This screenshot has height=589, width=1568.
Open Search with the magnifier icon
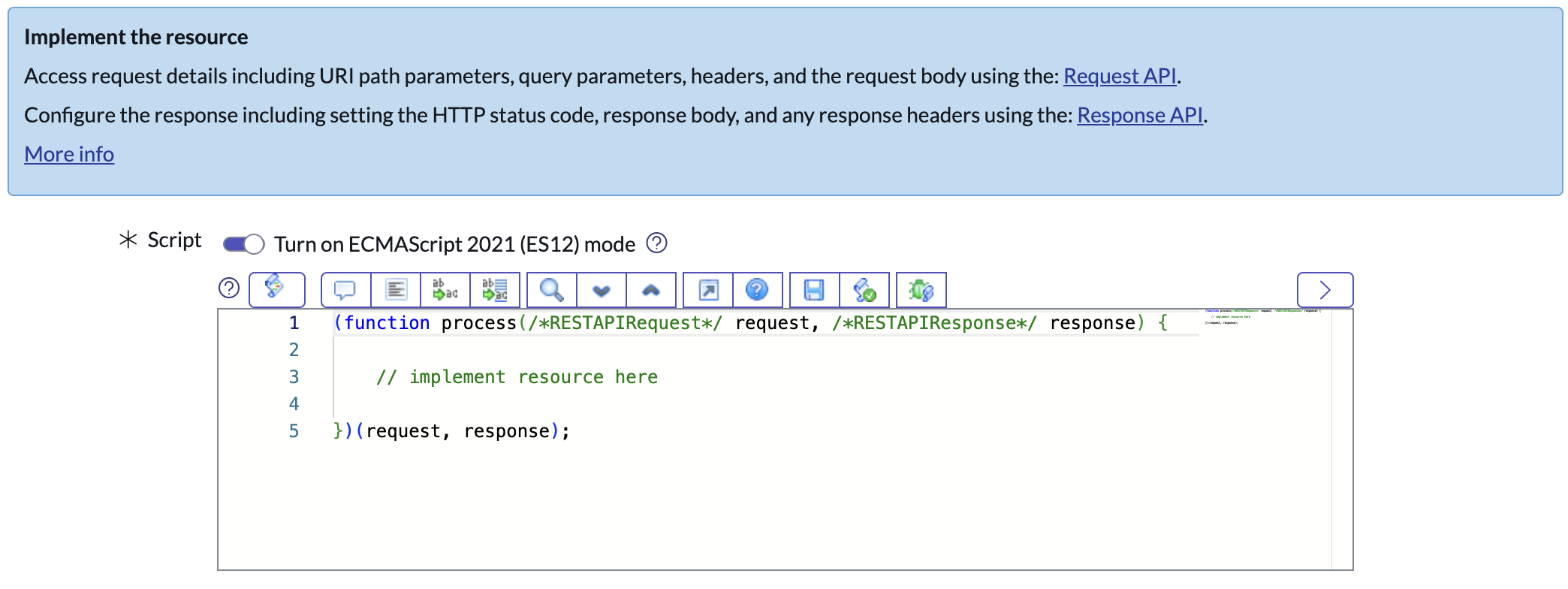pyautogui.click(x=552, y=290)
